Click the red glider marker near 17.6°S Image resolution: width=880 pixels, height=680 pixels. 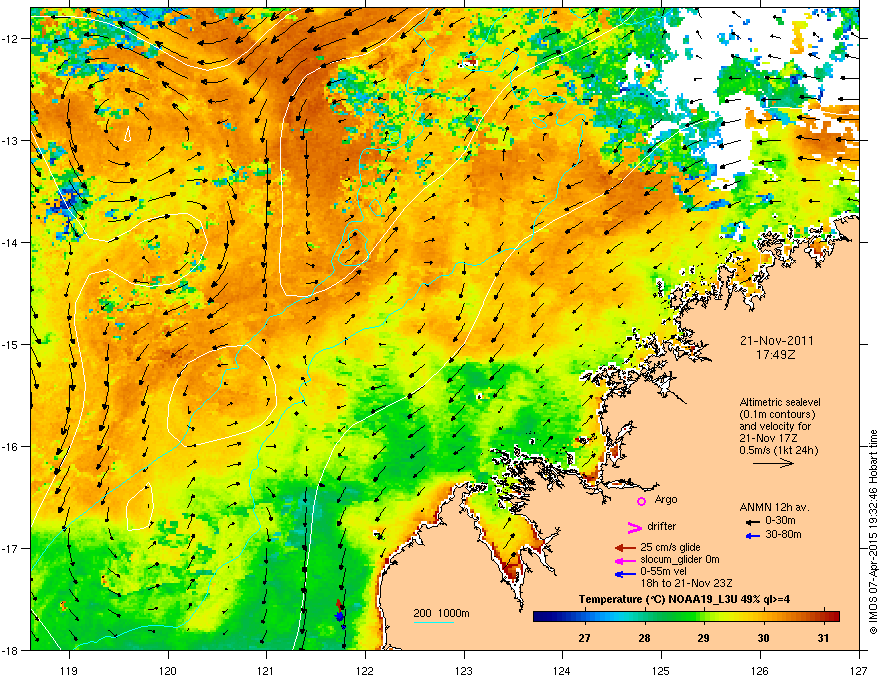coord(339,604)
